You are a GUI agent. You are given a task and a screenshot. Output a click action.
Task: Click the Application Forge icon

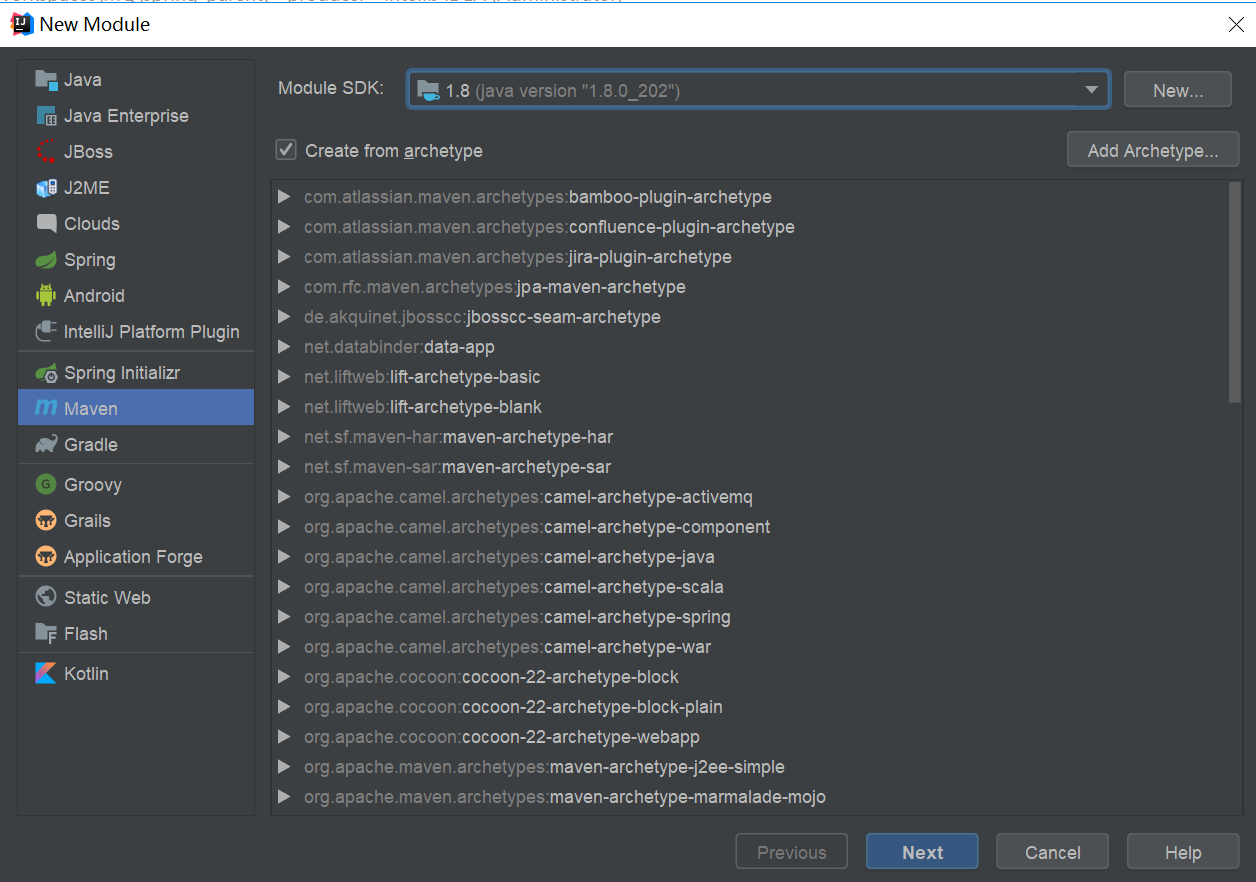(x=46, y=557)
